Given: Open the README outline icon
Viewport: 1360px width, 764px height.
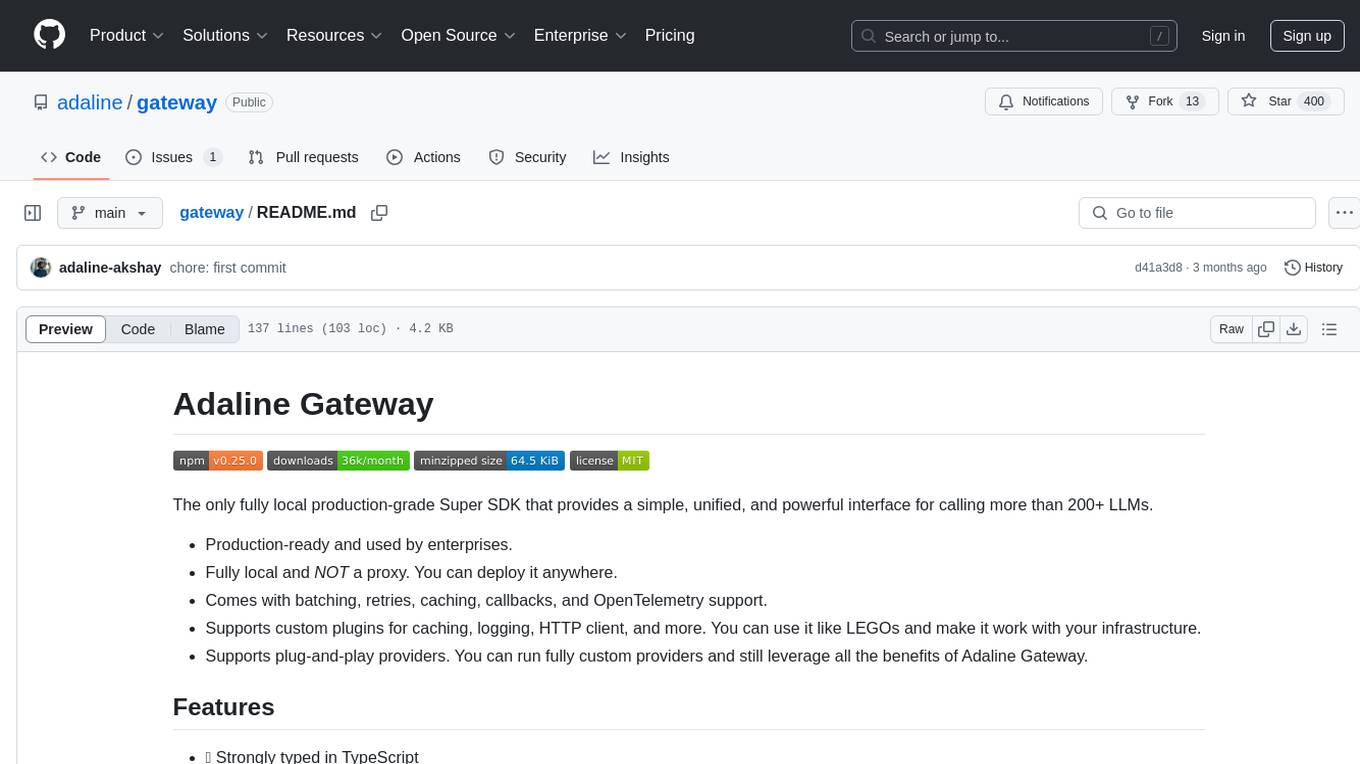Looking at the screenshot, I should 1329,329.
